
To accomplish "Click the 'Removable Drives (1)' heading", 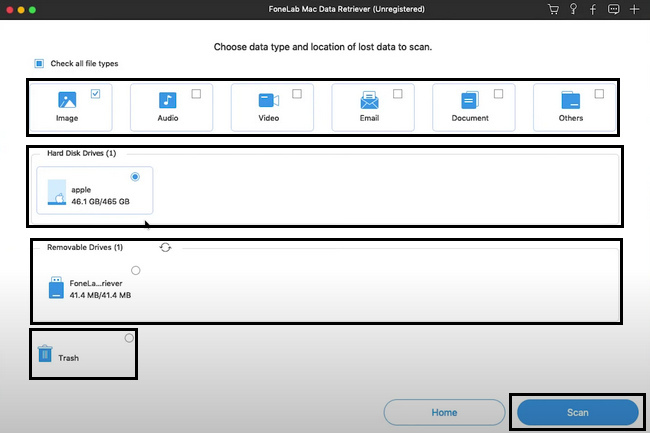I will pyautogui.click(x=85, y=247).
